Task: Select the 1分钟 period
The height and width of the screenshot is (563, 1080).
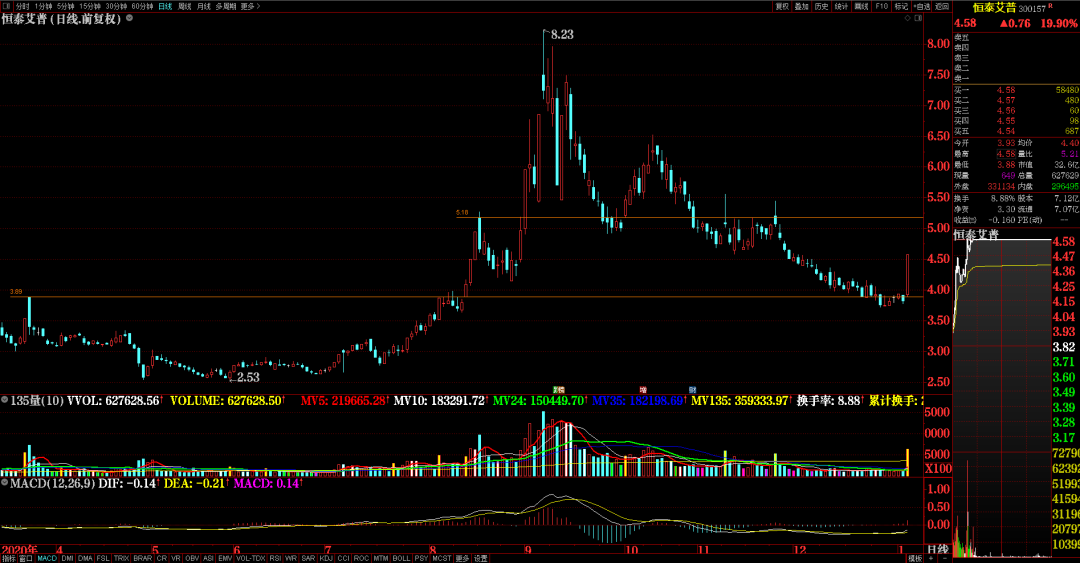Action: coord(43,6)
